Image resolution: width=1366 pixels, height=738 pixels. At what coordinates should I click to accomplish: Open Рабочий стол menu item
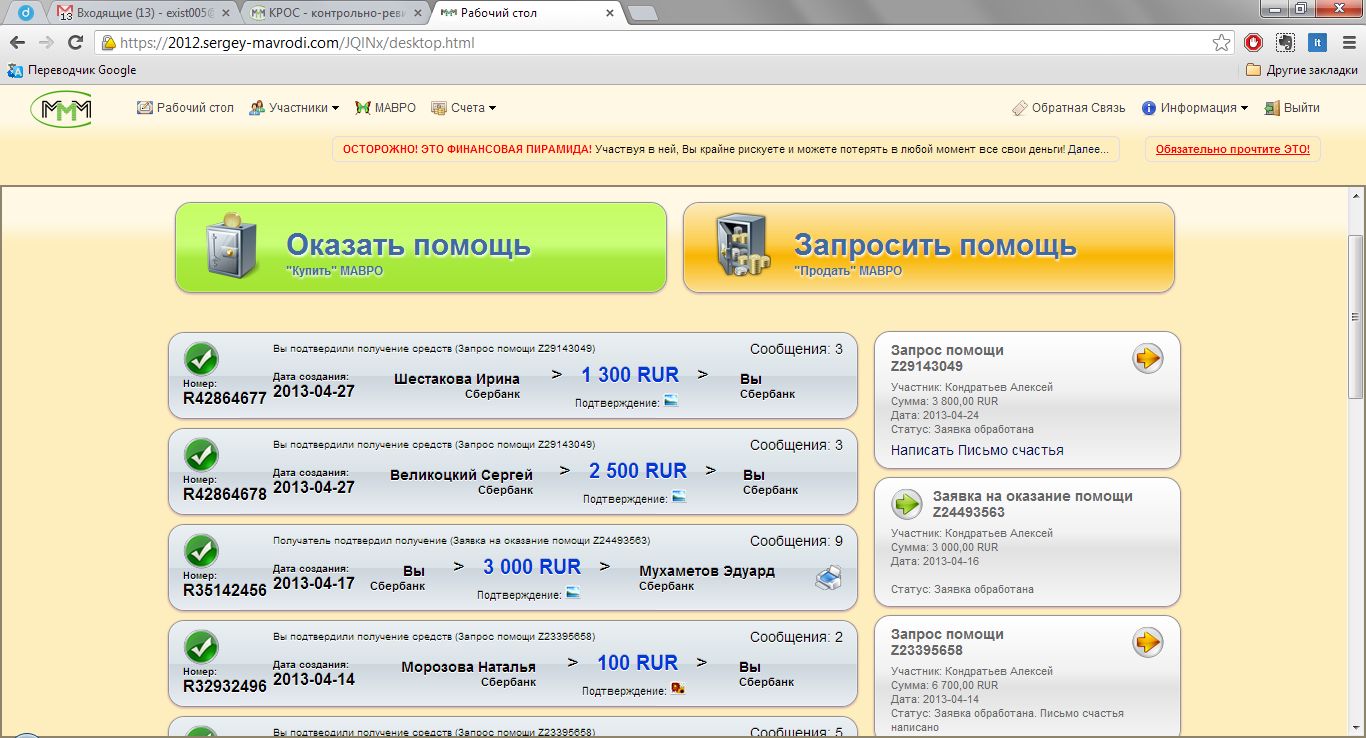coord(185,108)
